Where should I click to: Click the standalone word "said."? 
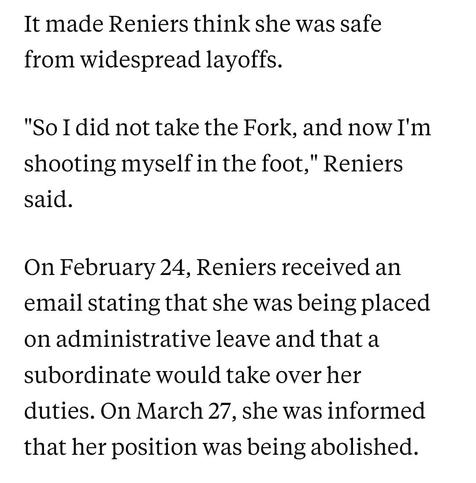point(48,199)
